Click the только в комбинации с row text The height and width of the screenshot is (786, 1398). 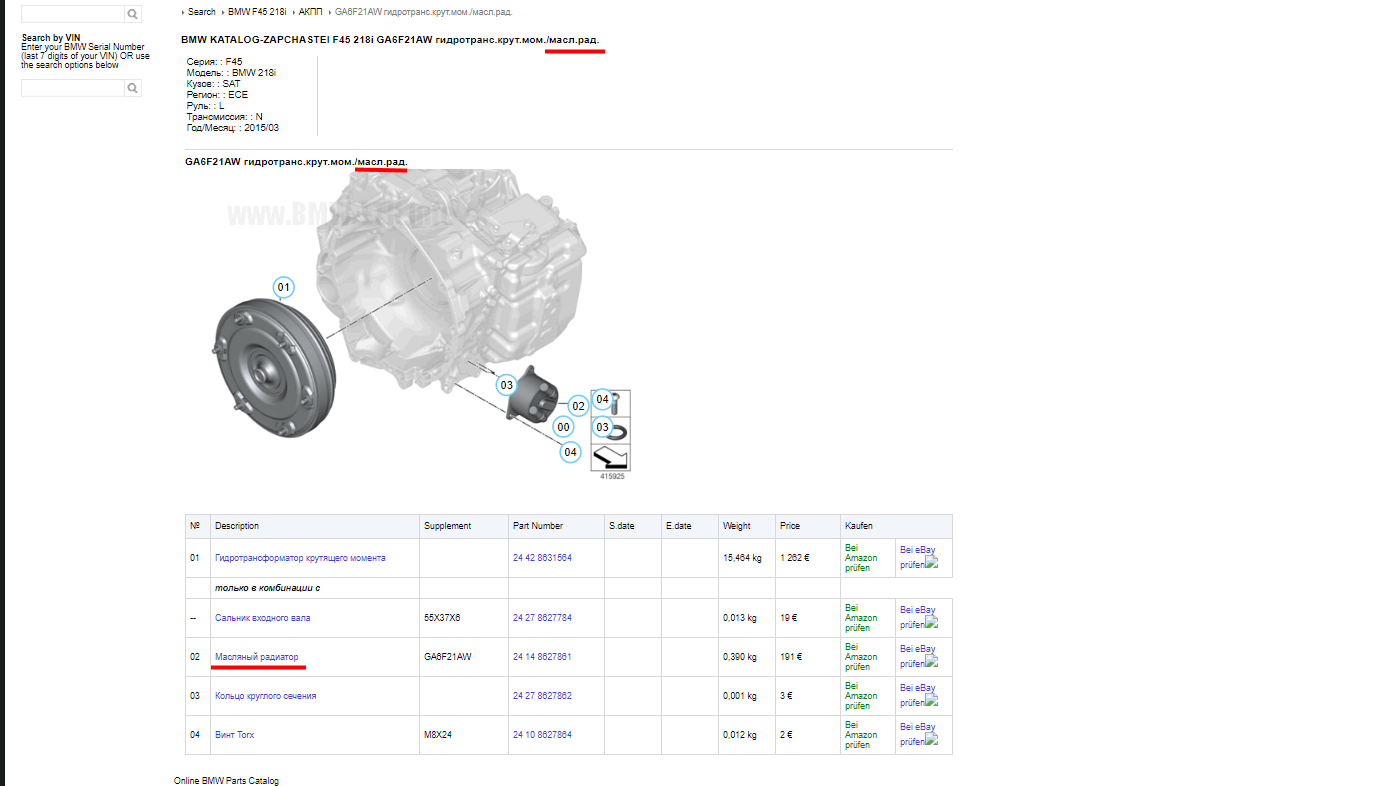pos(267,588)
